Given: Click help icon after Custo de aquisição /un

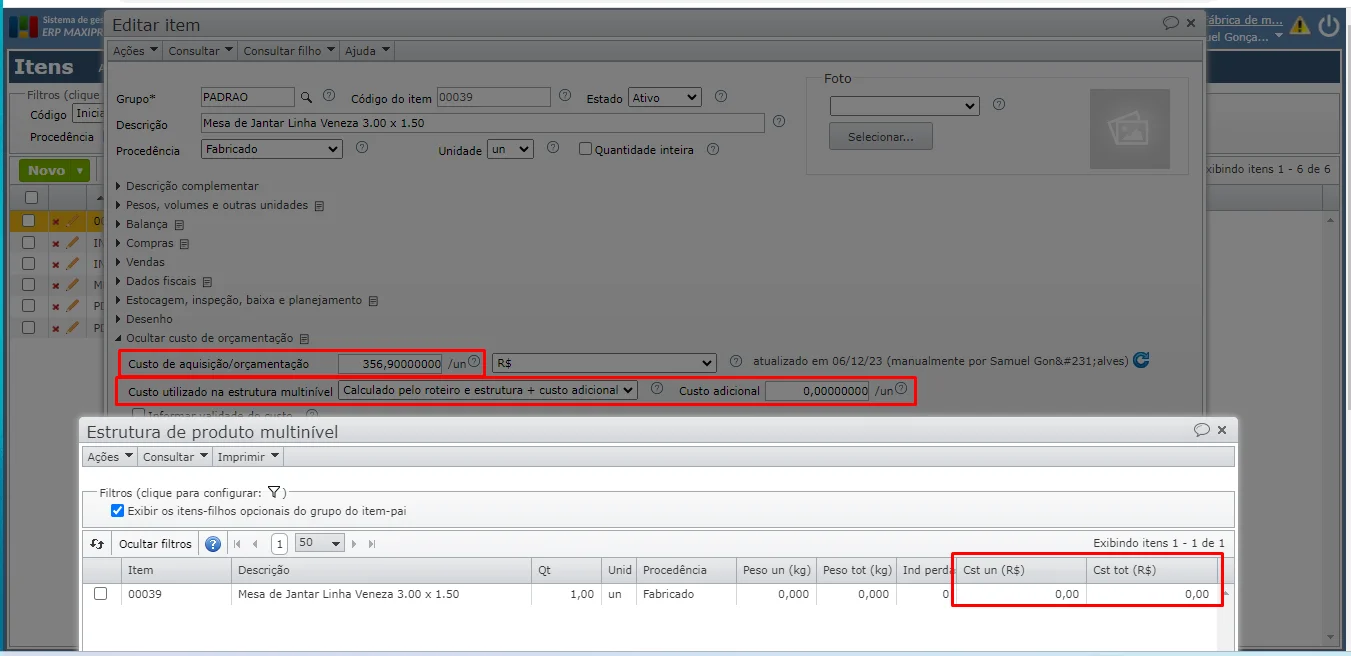Looking at the screenshot, I should point(474,361).
